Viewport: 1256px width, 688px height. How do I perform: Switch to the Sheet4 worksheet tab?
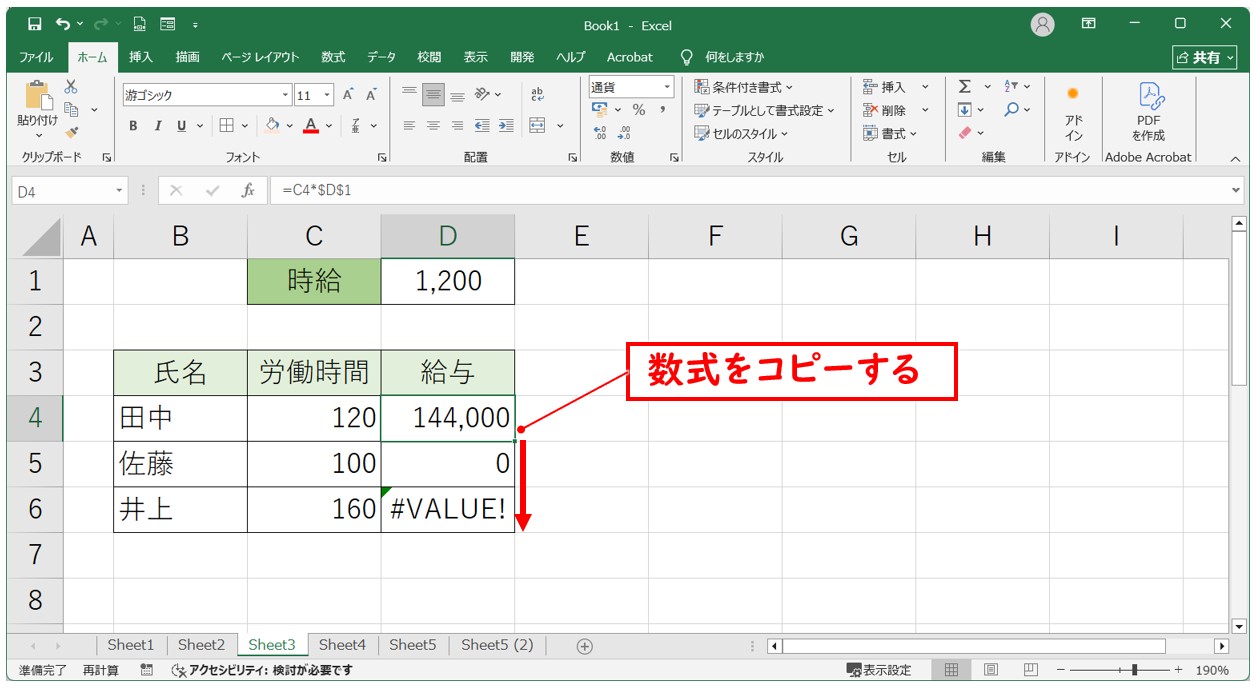tap(342, 645)
